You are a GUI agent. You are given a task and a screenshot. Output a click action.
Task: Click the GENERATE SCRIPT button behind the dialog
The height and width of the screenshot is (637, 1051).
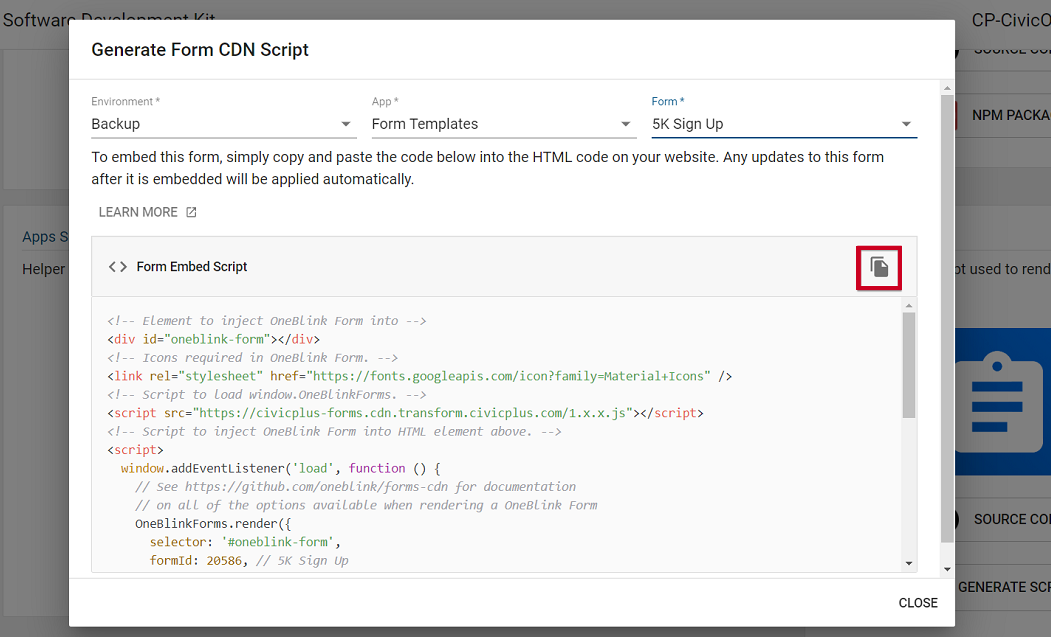point(1003,587)
